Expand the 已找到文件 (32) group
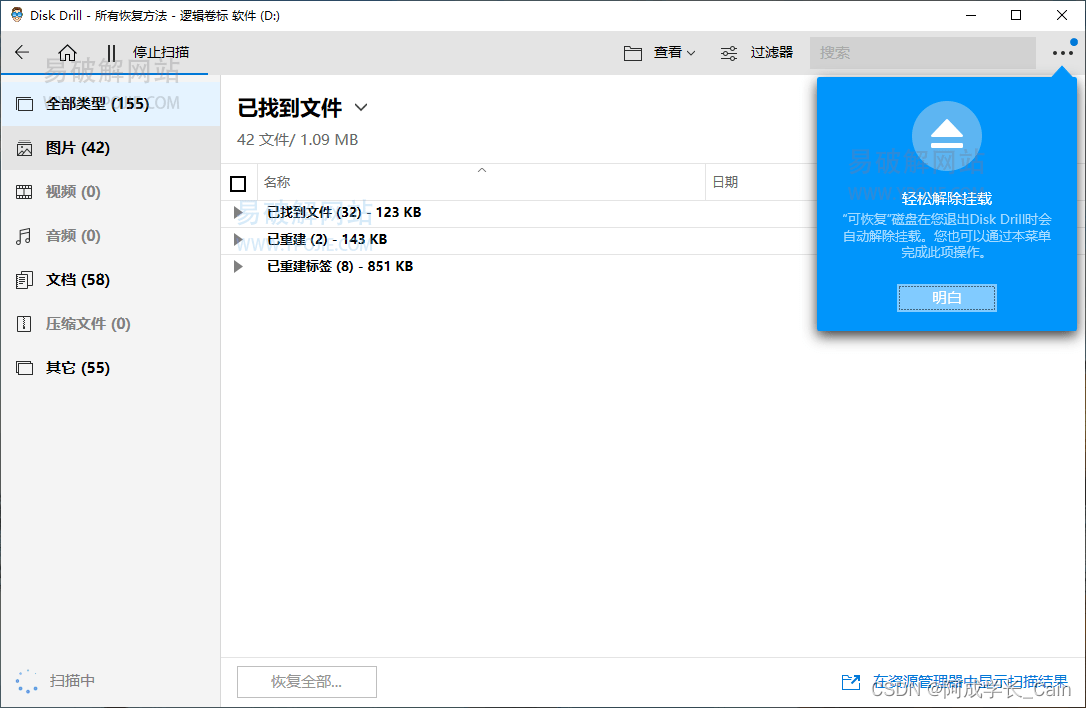This screenshot has height=708, width=1086. pyautogui.click(x=238, y=213)
